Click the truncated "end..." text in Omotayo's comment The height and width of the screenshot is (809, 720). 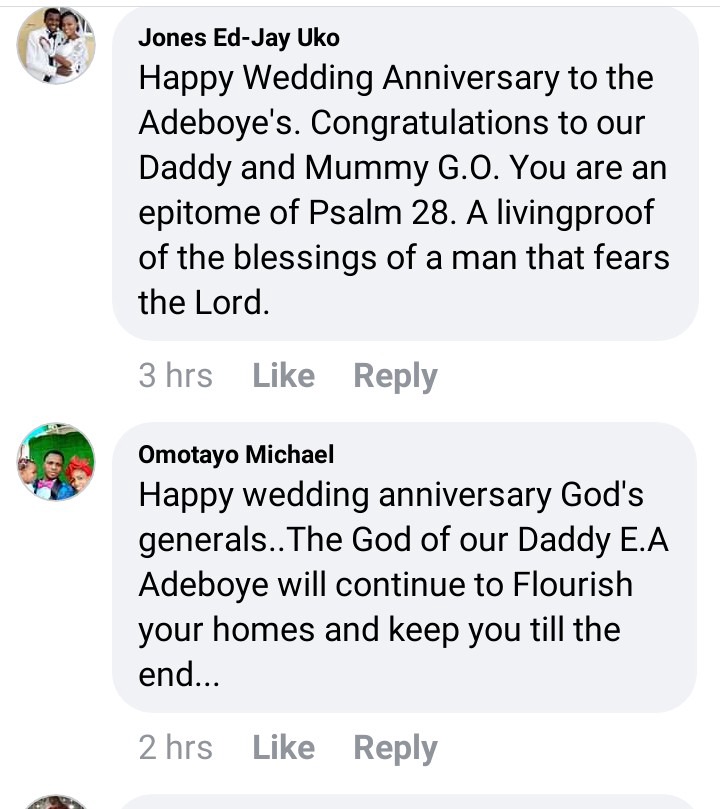pos(178,675)
